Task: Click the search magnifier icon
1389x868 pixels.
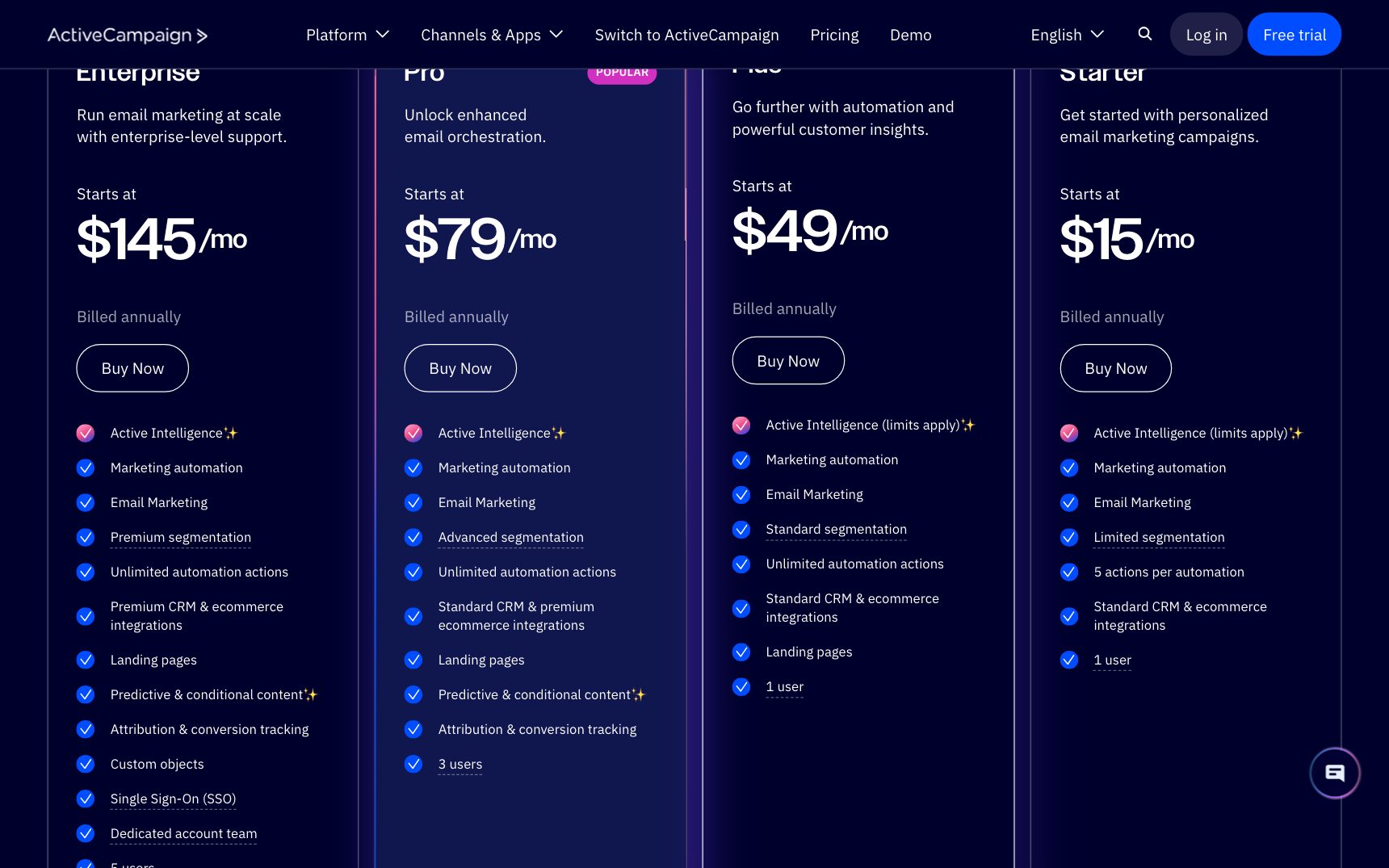Action: [x=1144, y=34]
